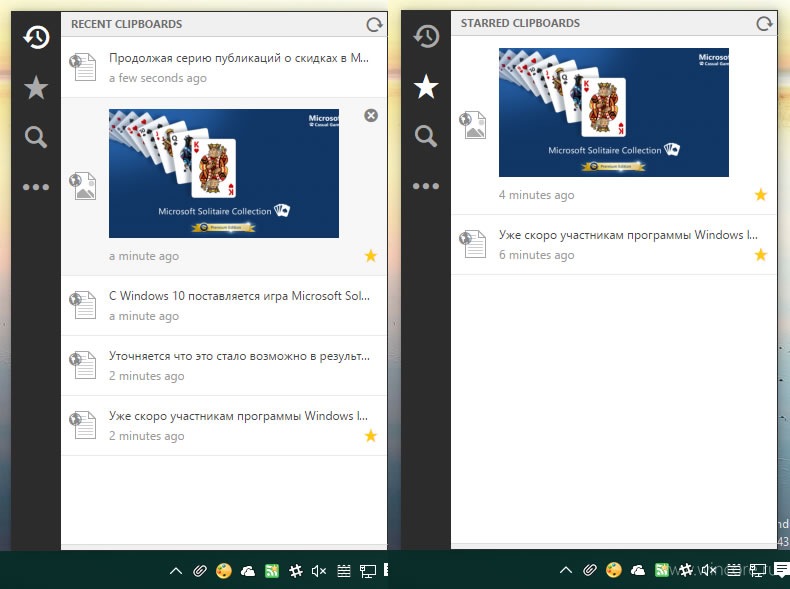Unstar the Solitaire image in Starred Clipboards

761,194
